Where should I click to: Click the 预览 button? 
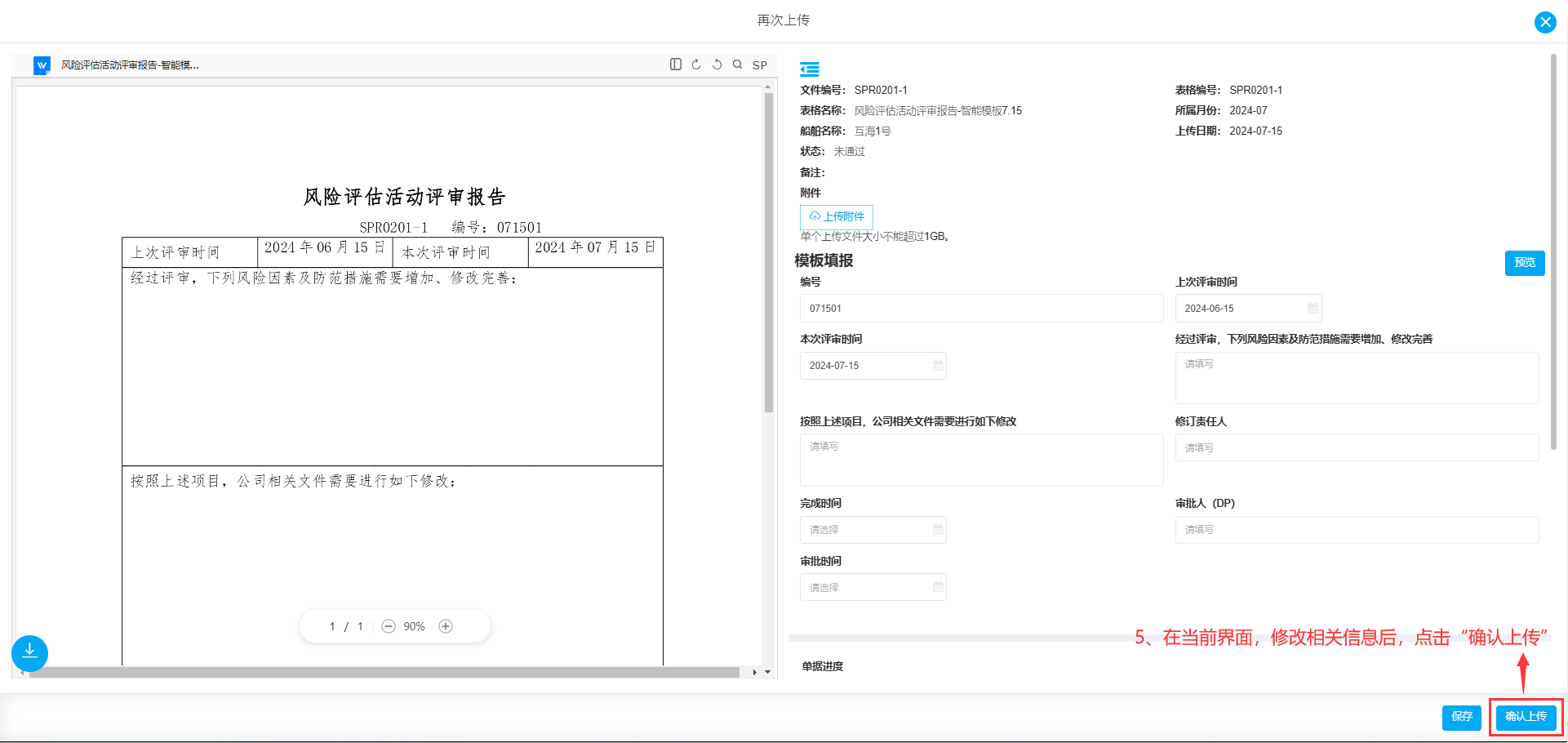(x=1525, y=263)
